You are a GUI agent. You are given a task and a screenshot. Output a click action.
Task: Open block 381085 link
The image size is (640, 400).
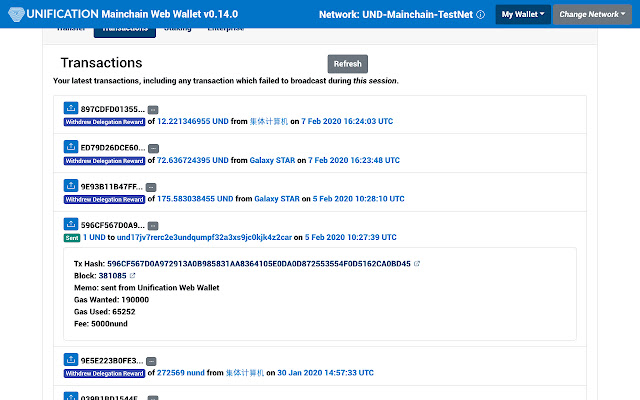tap(112, 276)
